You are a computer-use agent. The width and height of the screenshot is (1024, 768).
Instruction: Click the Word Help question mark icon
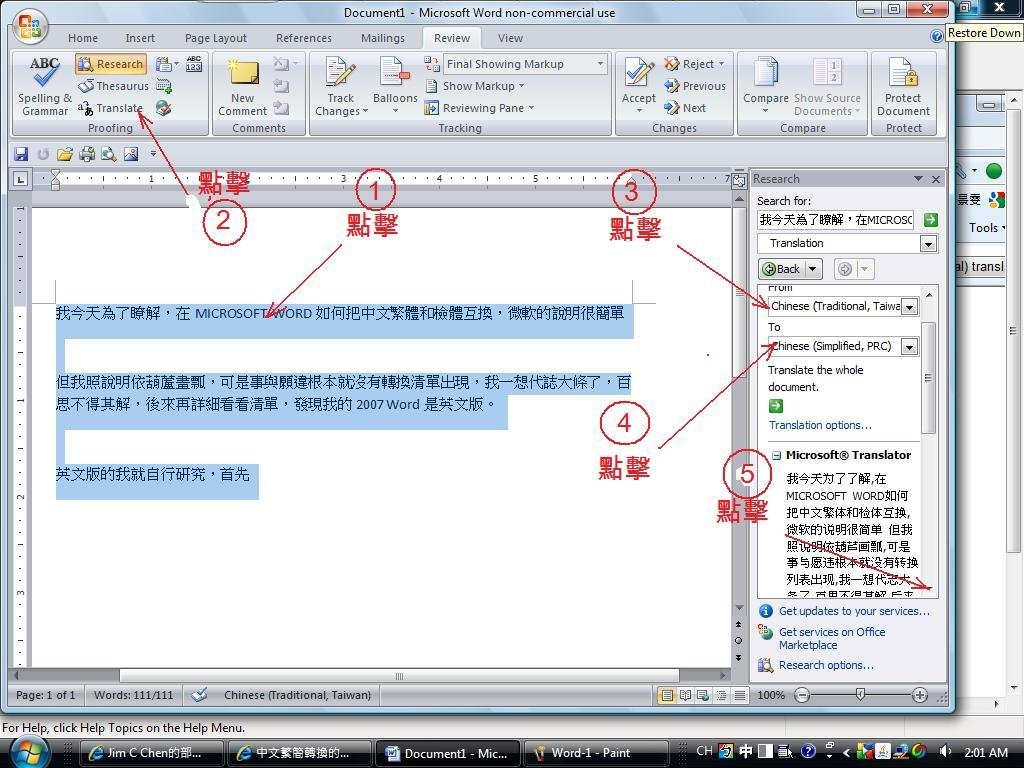pos(936,36)
